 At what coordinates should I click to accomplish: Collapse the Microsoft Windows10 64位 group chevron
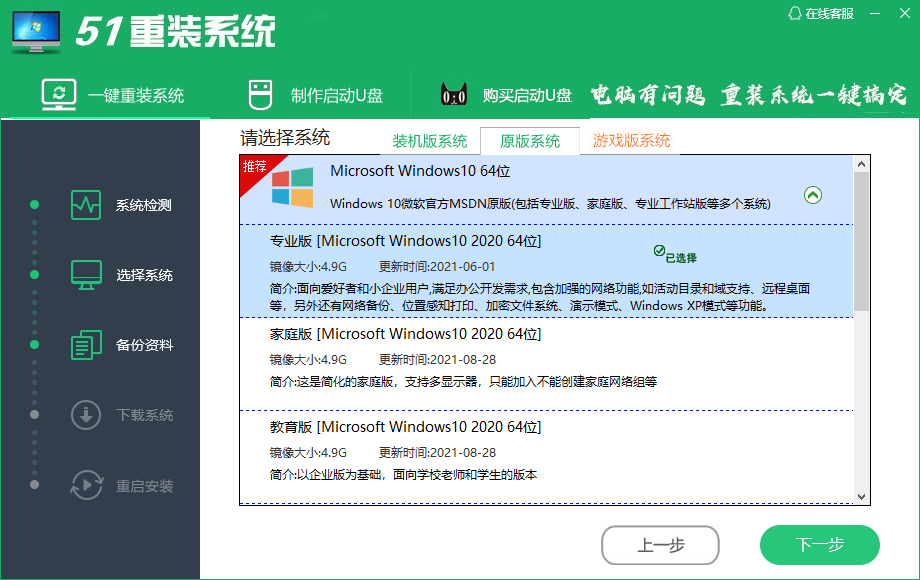tap(813, 195)
